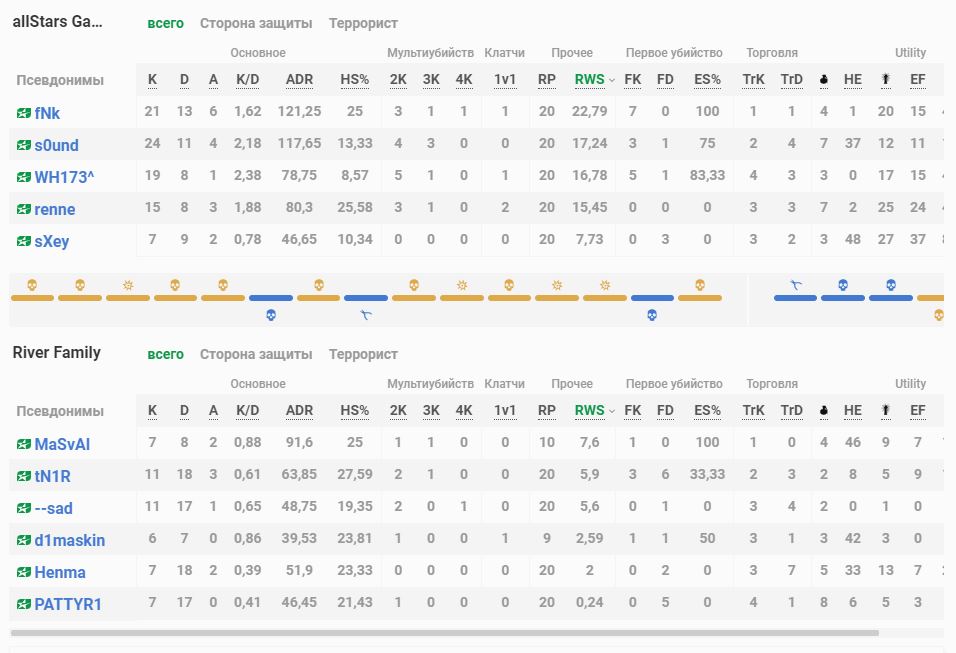956x653 pixels.
Task: Click the green flag icon beside sXey
Action: pos(24,241)
